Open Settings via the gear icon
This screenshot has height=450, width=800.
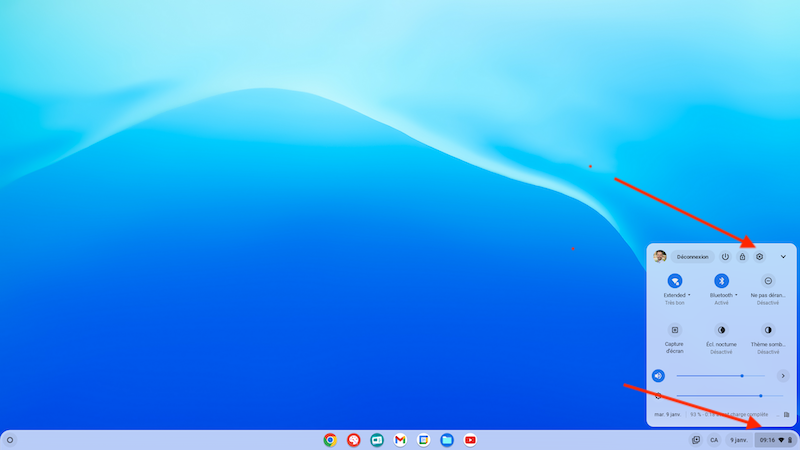tap(760, 257)
